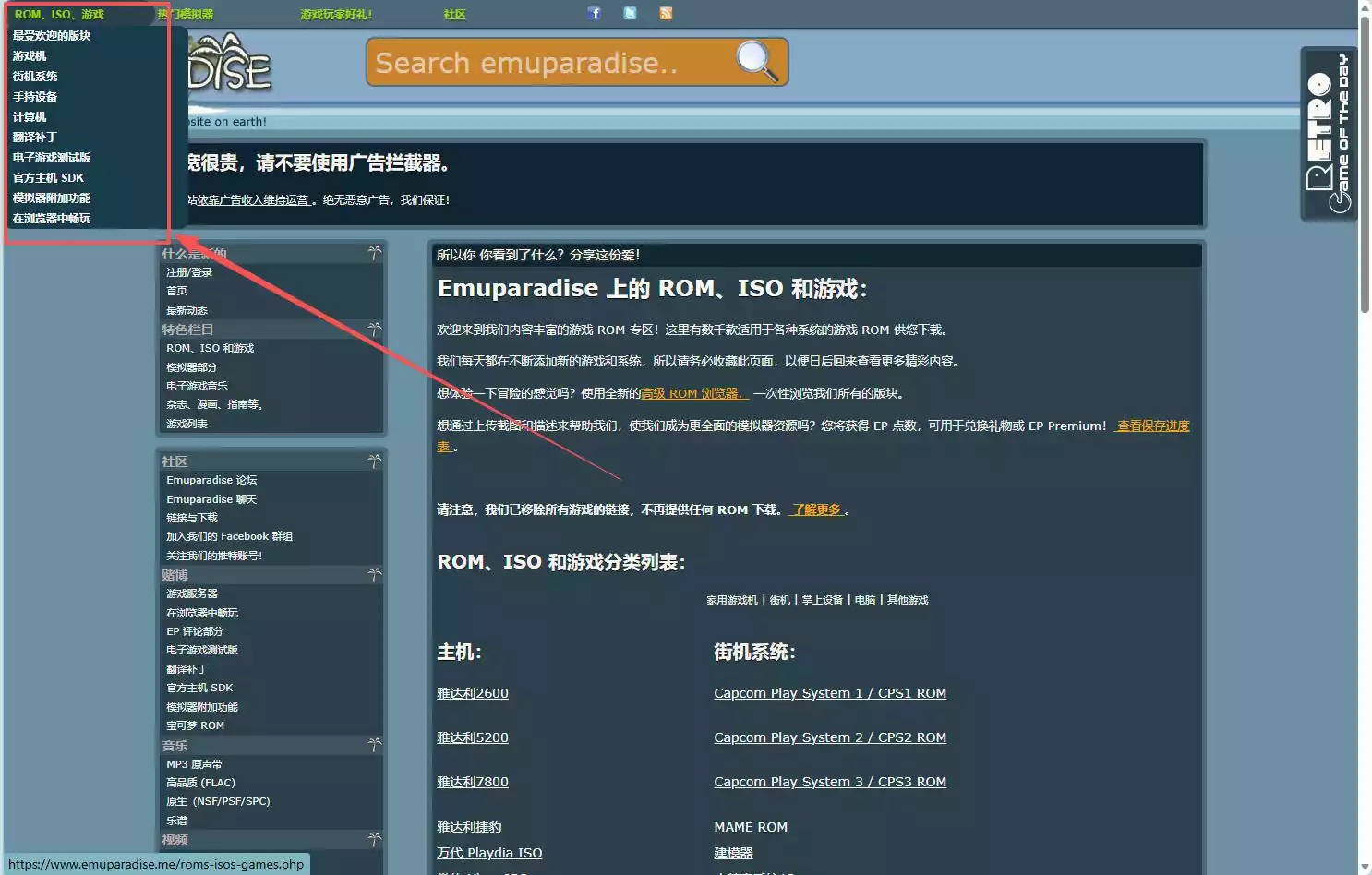Image resolution: width=1372 pixels, height=875 pixels.
Task: Open the Facebook icon in top bar
Action: pyautogui.click(x=595, y=13)
